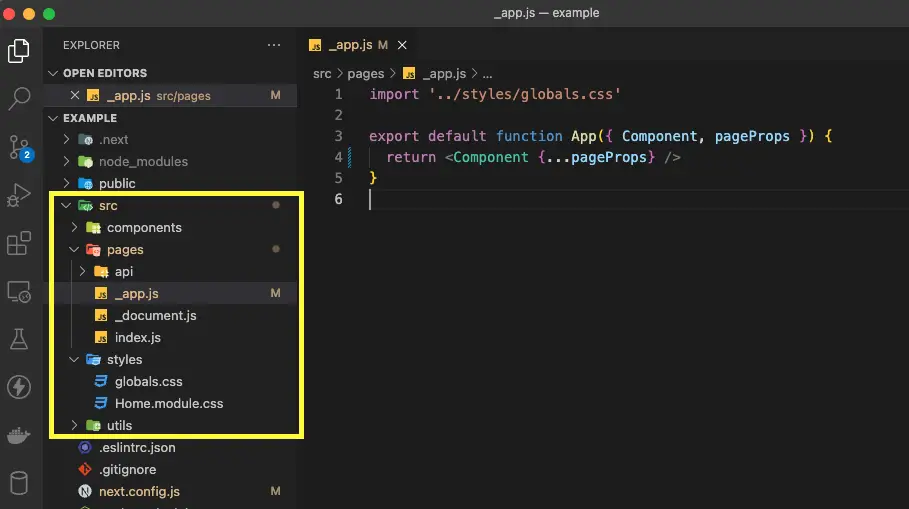Expand the node_modules folder

click(67, 162)
